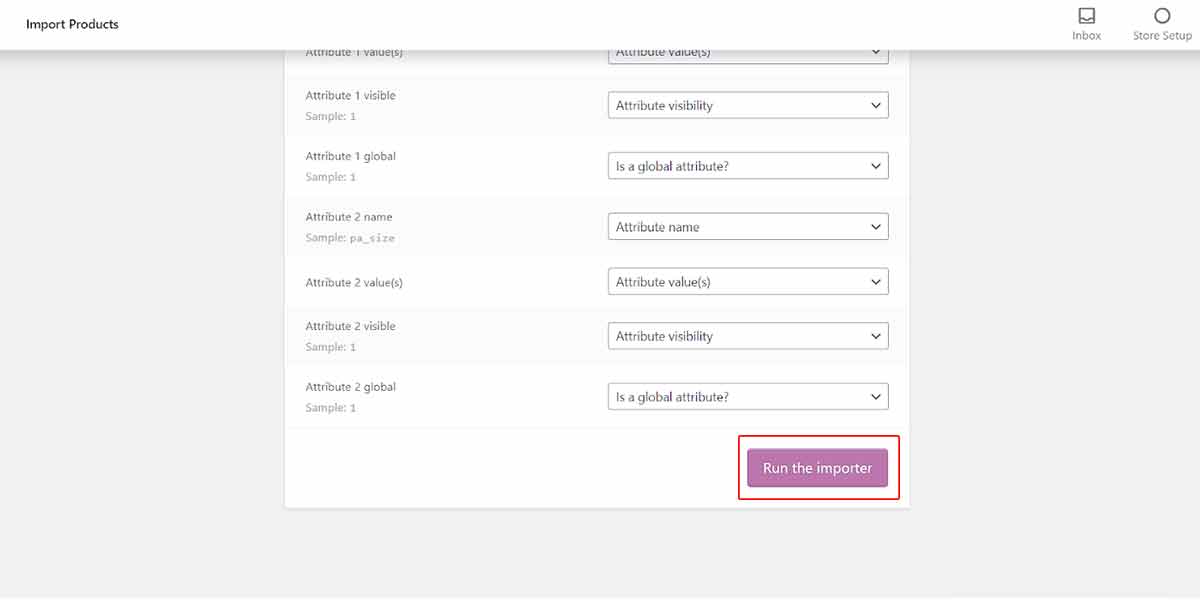Expand the Attribute 2 visible dropdown

748,336
